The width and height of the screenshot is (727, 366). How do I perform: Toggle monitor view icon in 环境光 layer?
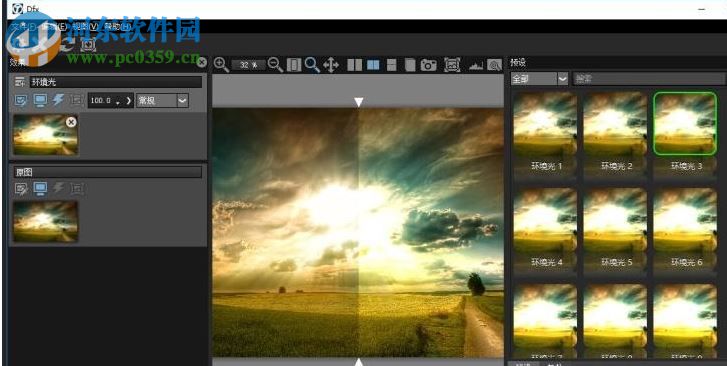(x=40, y=100)
